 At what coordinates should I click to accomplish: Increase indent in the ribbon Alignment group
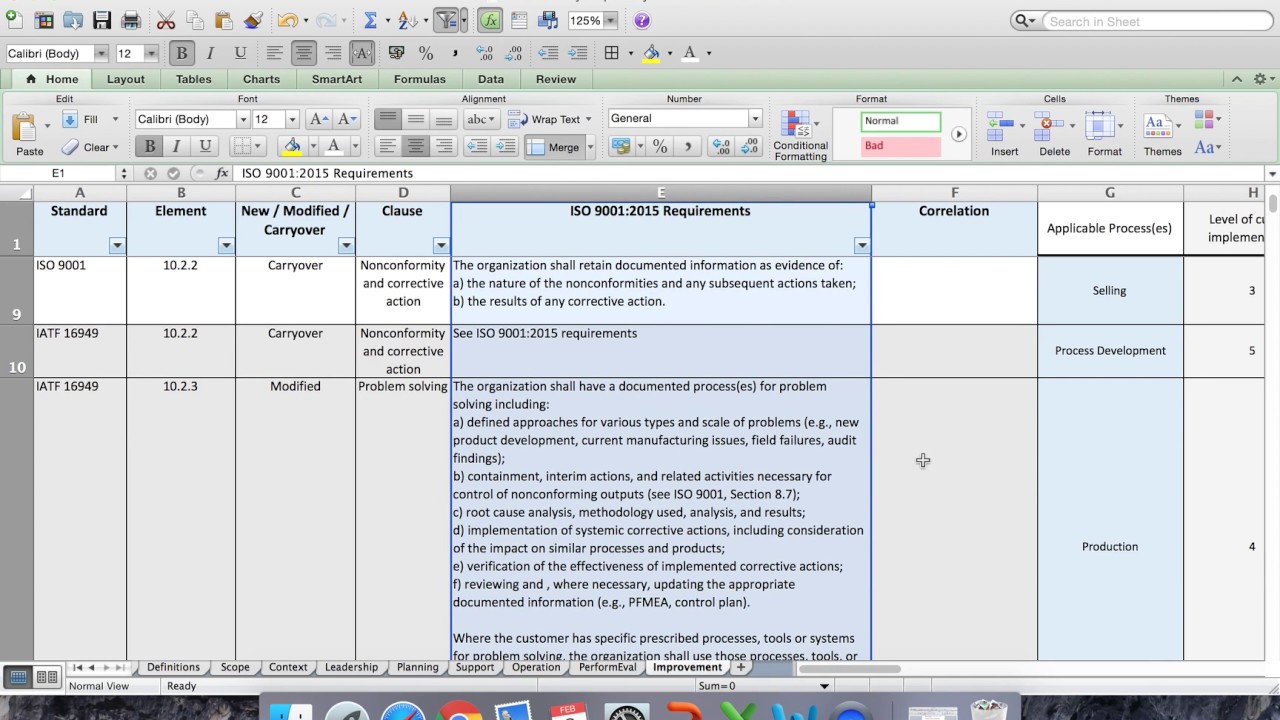(505, 146)
